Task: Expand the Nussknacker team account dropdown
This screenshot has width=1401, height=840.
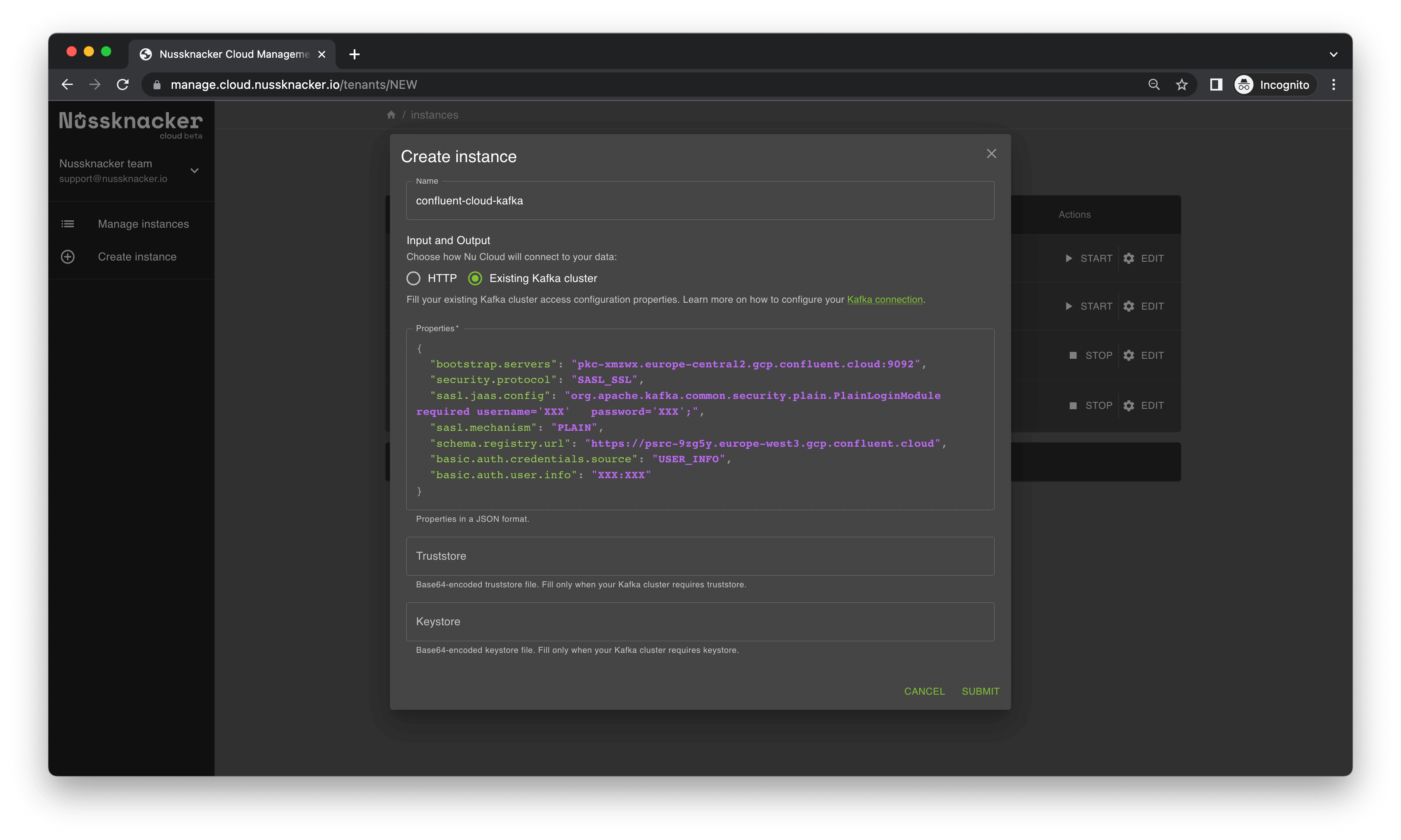Action: tap(194, 170)
